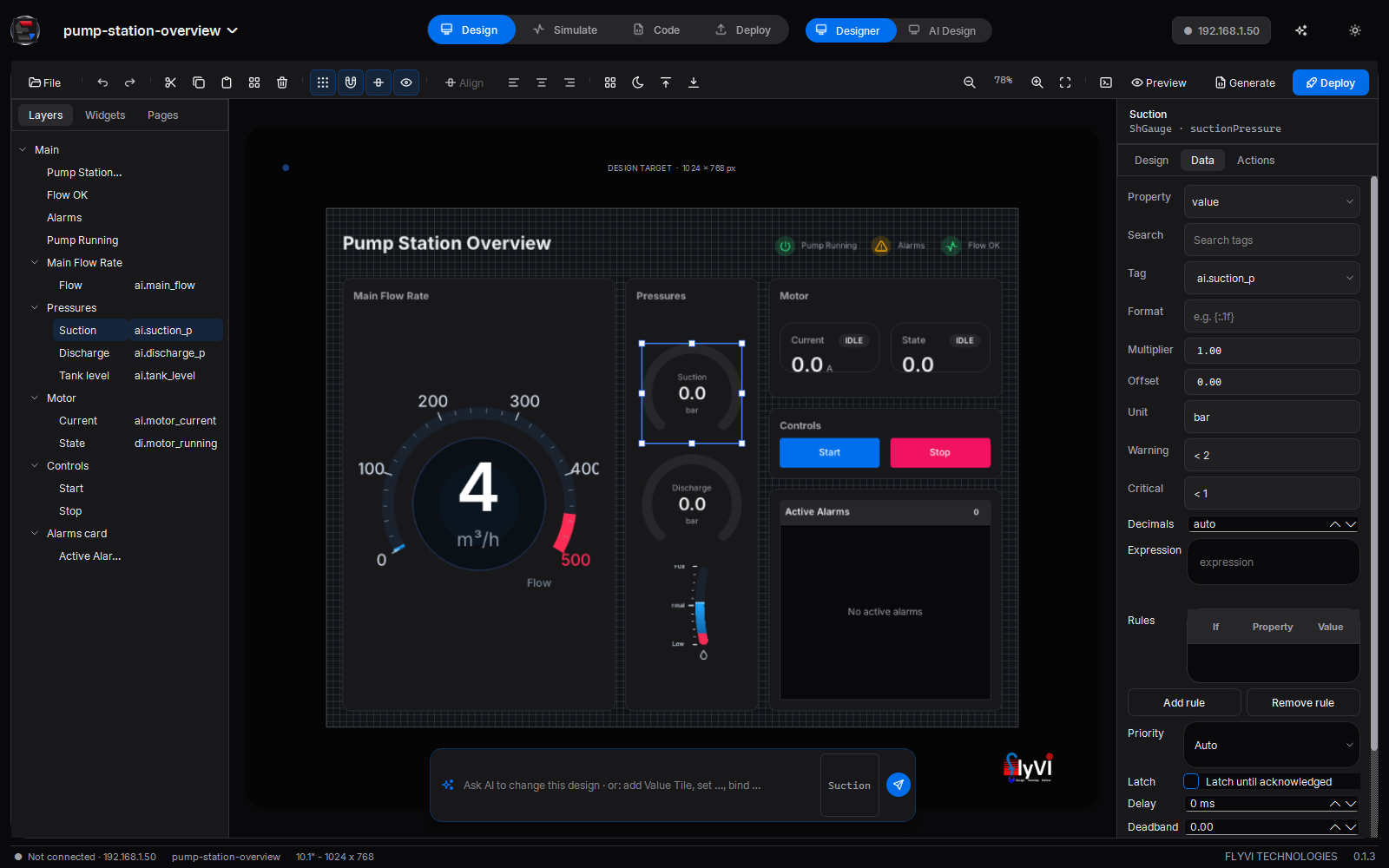Click the 192.168.1.50 connection button
The width and height of the screenshot is (1389, 868).
tap(1221, 30)
